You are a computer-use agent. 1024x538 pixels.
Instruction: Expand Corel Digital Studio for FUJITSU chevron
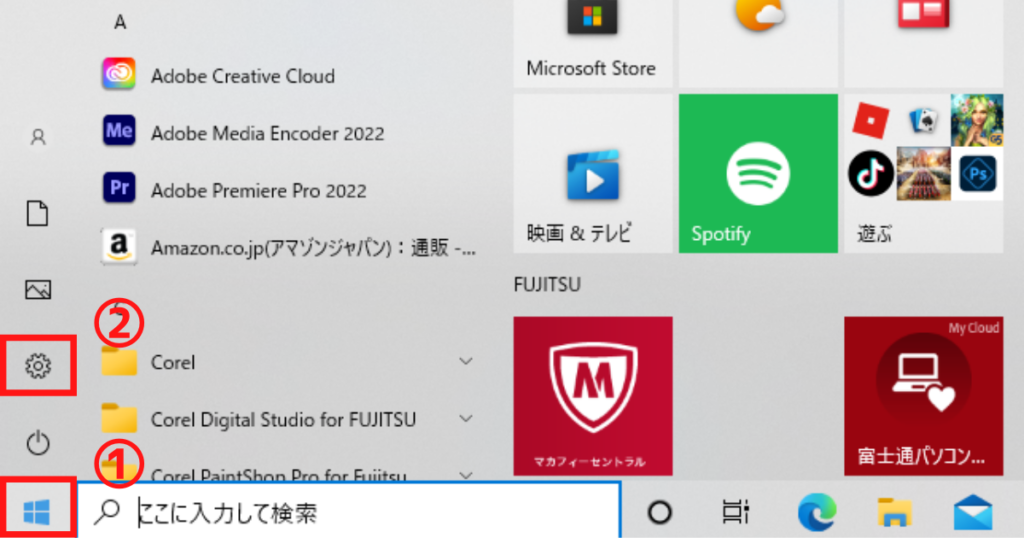[466, 418]
